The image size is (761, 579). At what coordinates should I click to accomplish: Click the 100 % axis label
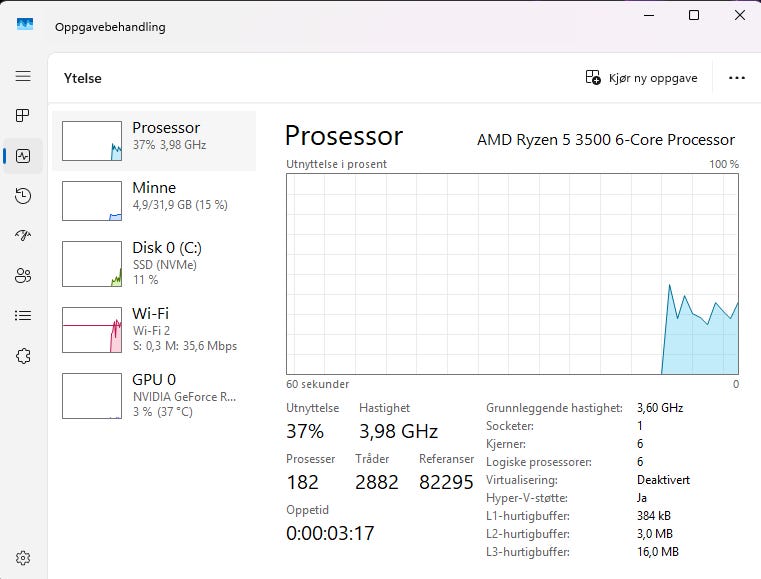[724, 164]
